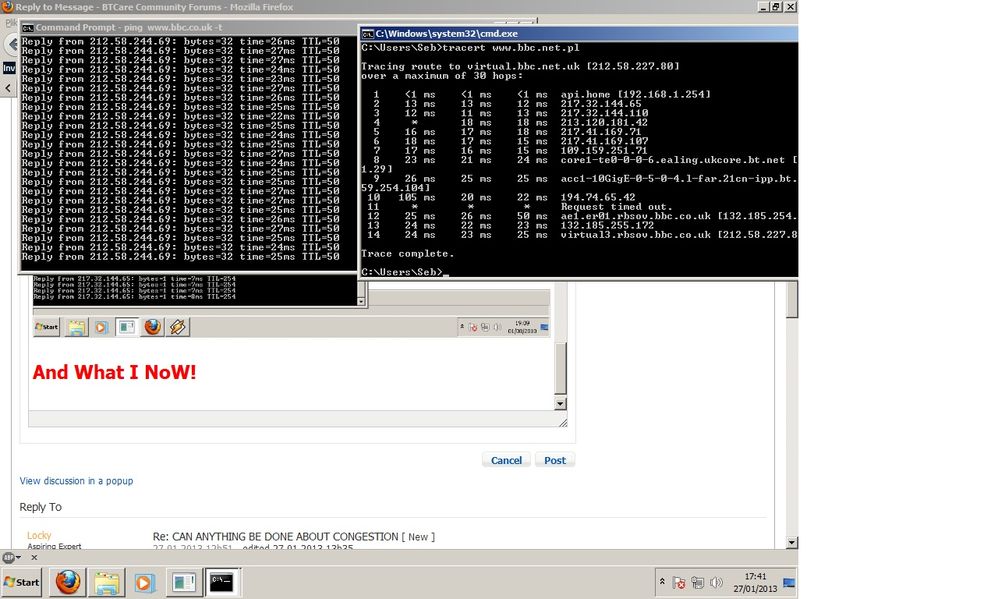
Task: Launch Windows Media Player from taskbar
Action: coord(145,582)
